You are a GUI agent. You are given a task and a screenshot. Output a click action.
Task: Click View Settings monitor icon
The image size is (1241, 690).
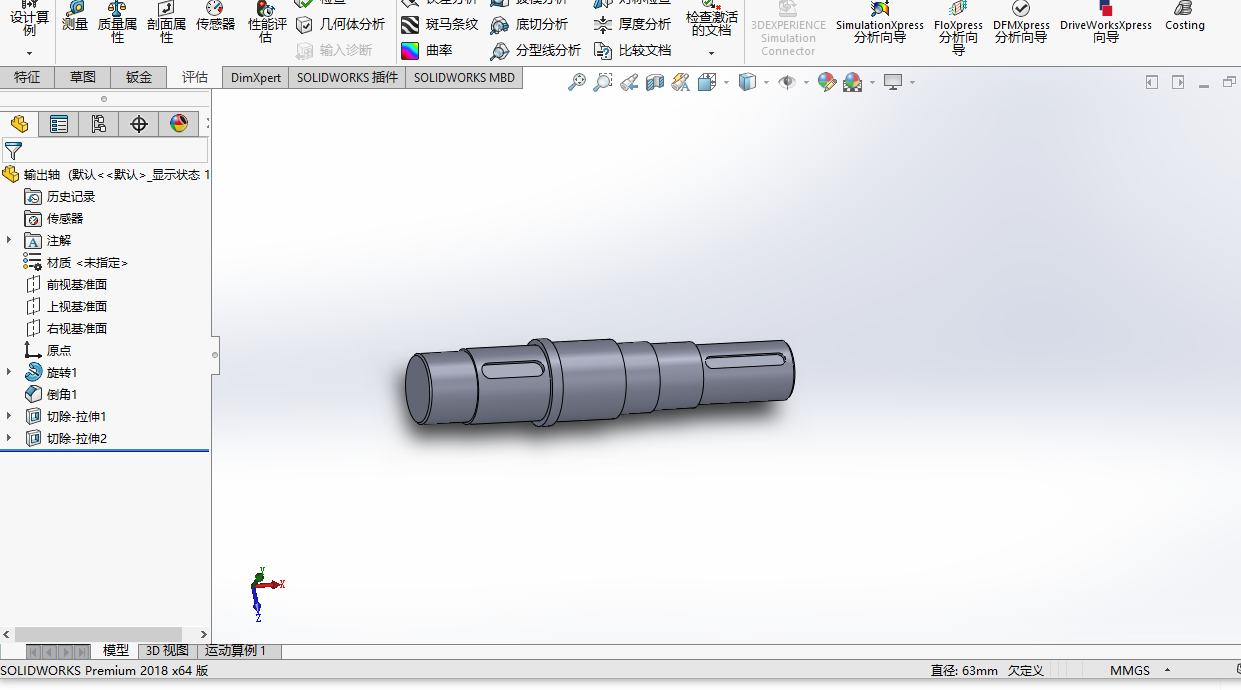893,82
